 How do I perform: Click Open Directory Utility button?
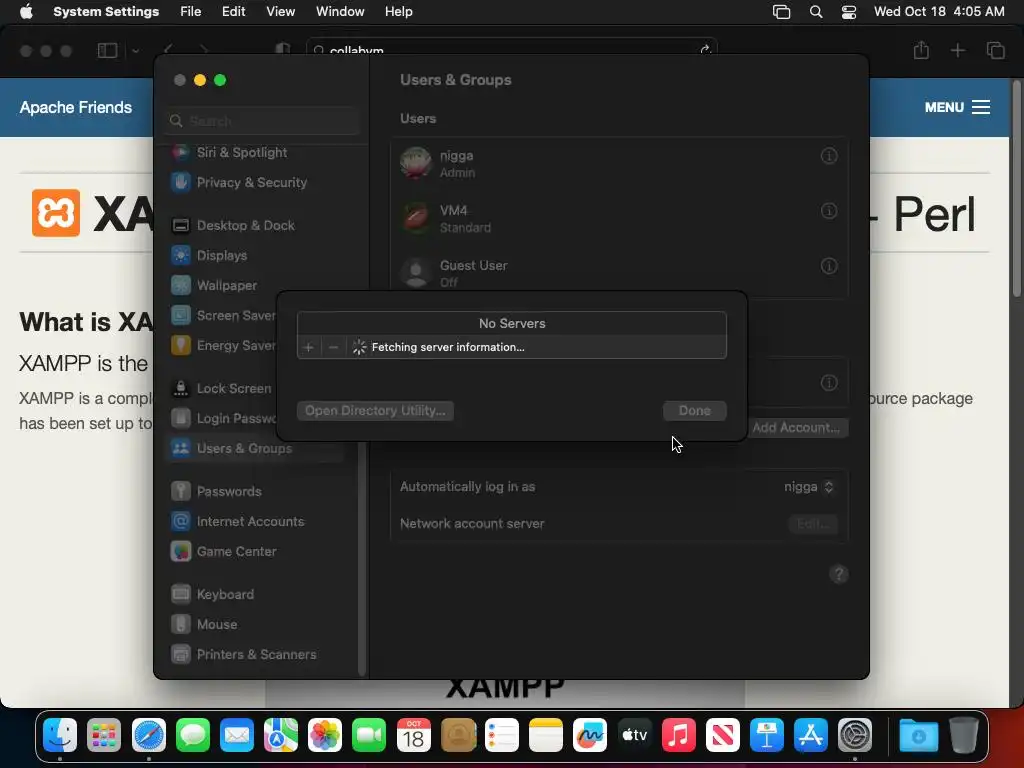click(376, 411)
